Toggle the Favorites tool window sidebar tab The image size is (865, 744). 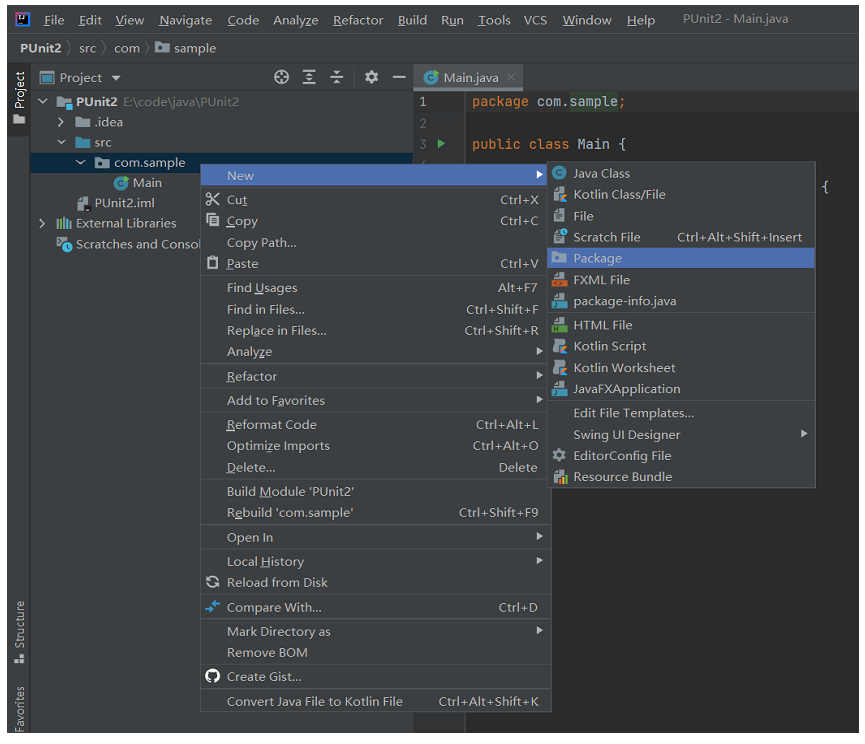19,709
